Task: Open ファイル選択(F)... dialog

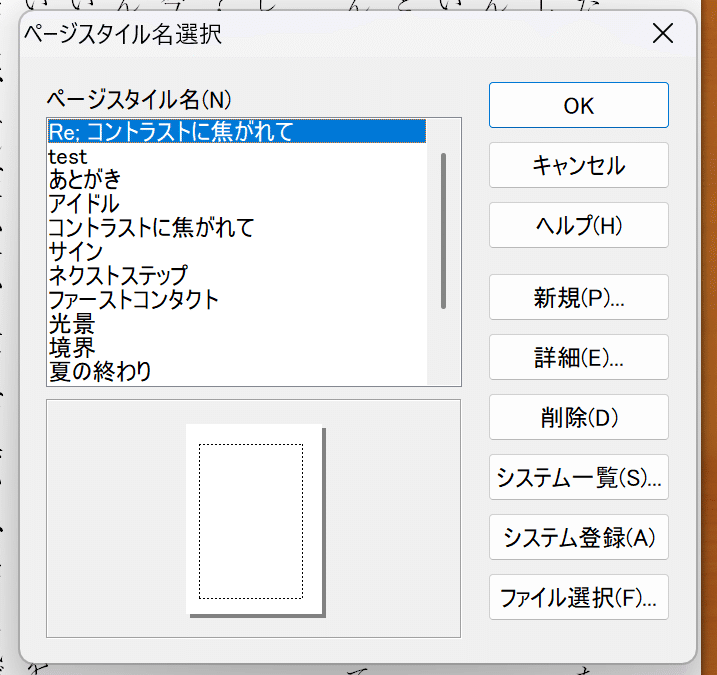Action: (578, 597)
